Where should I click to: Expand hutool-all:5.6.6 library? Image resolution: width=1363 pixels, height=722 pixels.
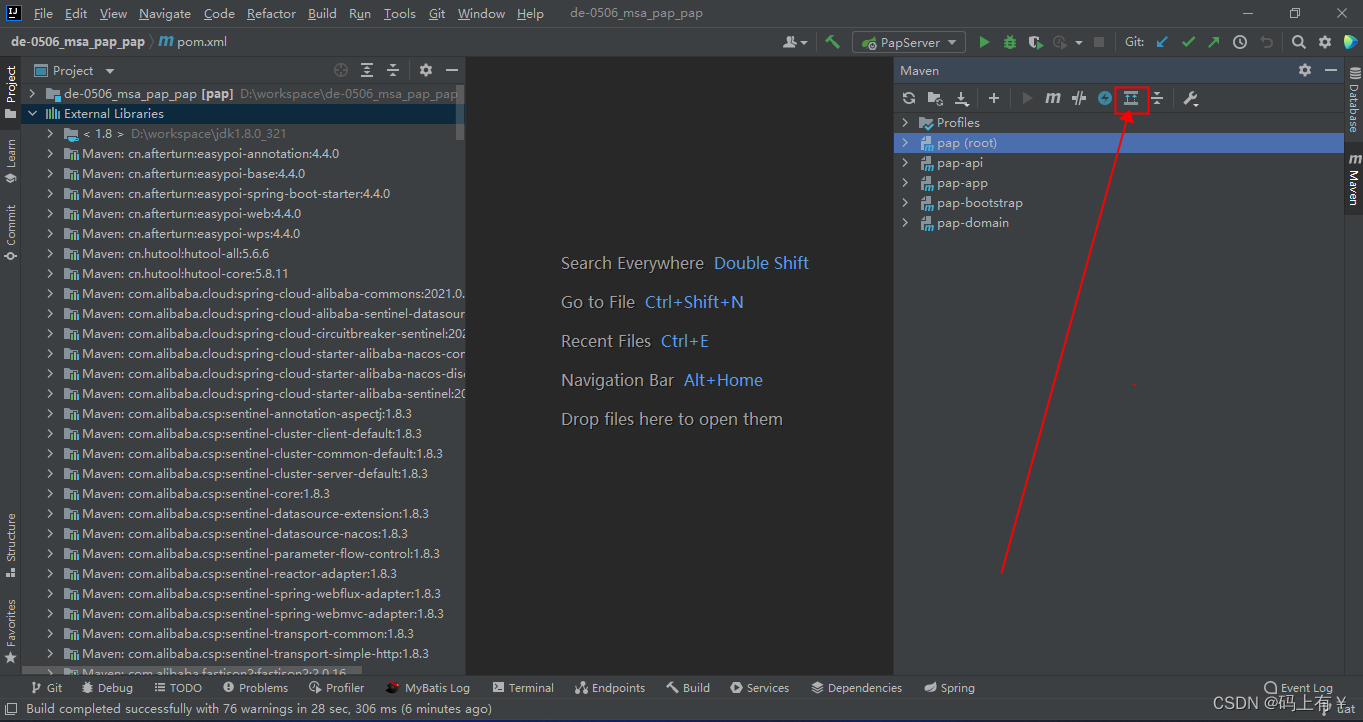click(x=50, y=253)
